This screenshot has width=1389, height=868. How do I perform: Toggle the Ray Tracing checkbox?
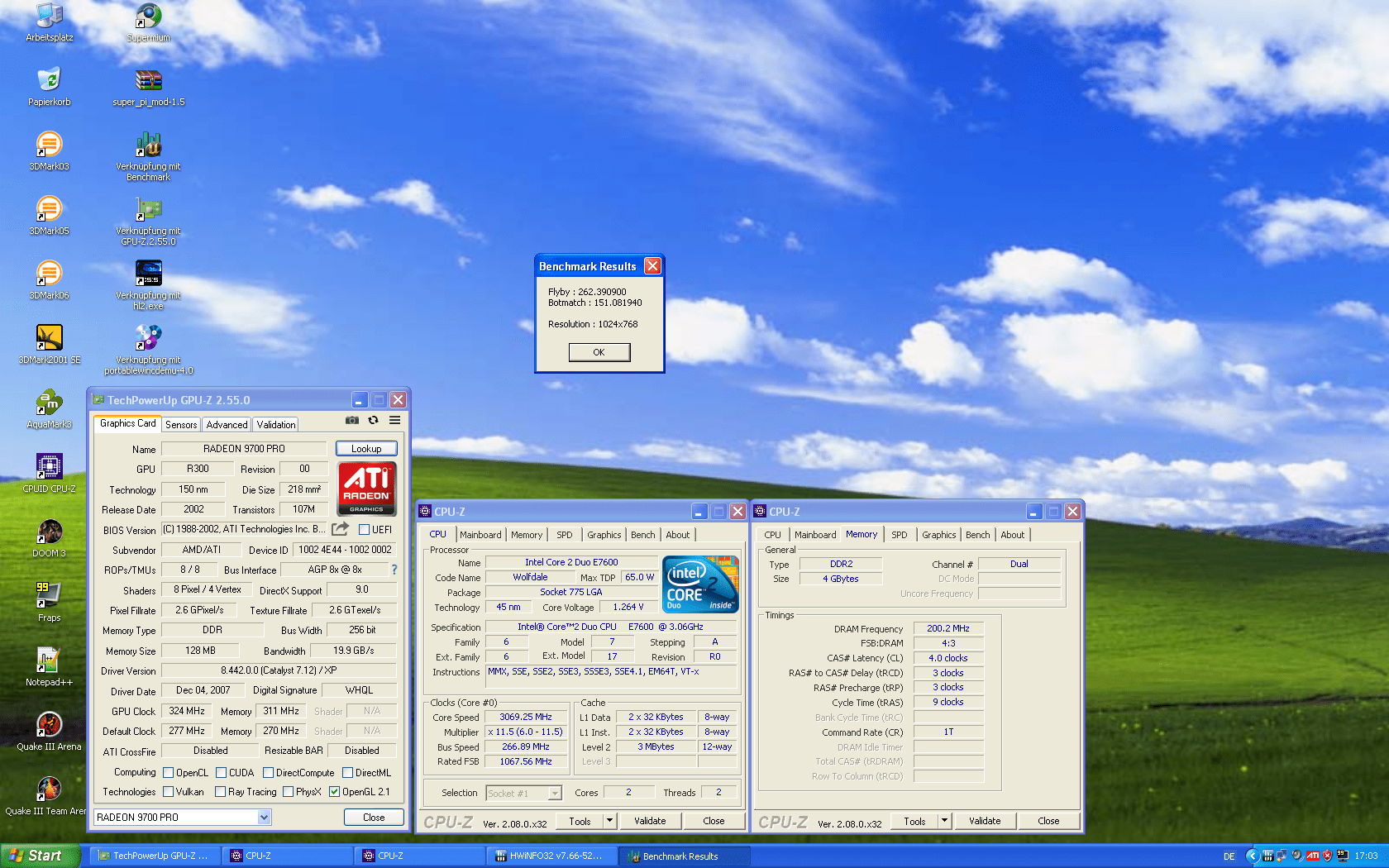(x=220, y=792)
